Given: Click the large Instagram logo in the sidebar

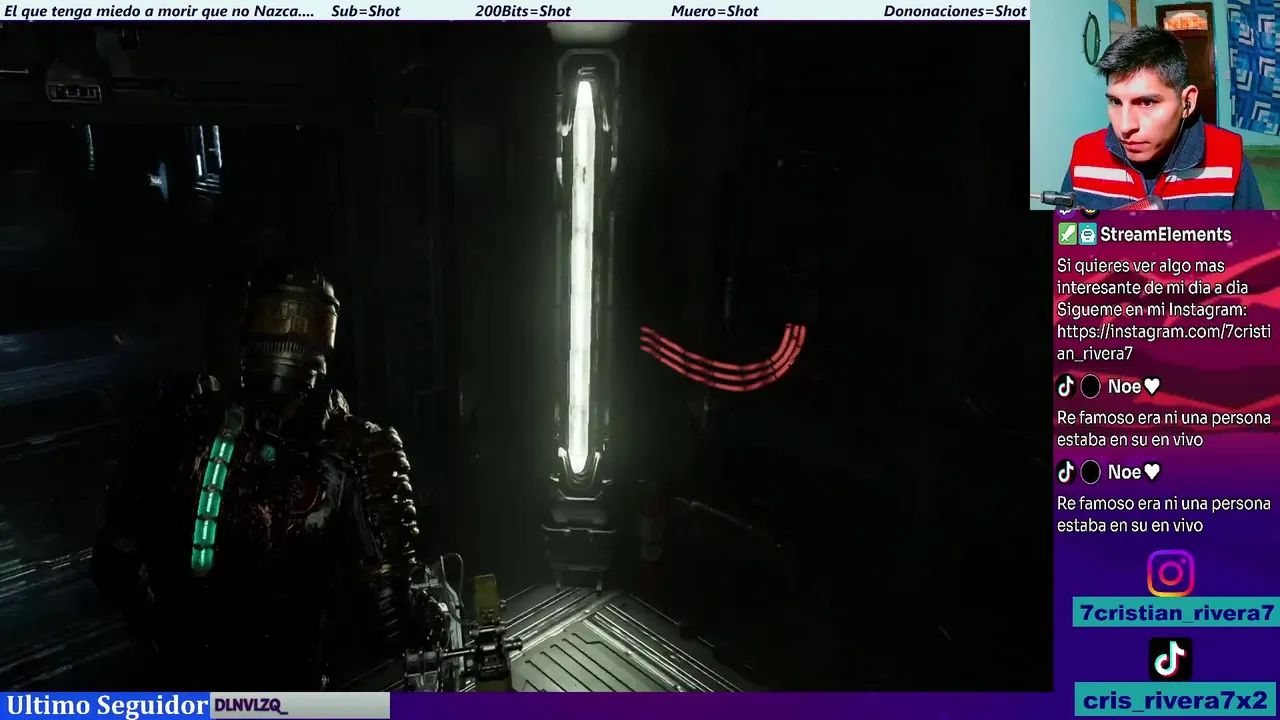Looking at the screenshot, I should tap(1170, 574).
